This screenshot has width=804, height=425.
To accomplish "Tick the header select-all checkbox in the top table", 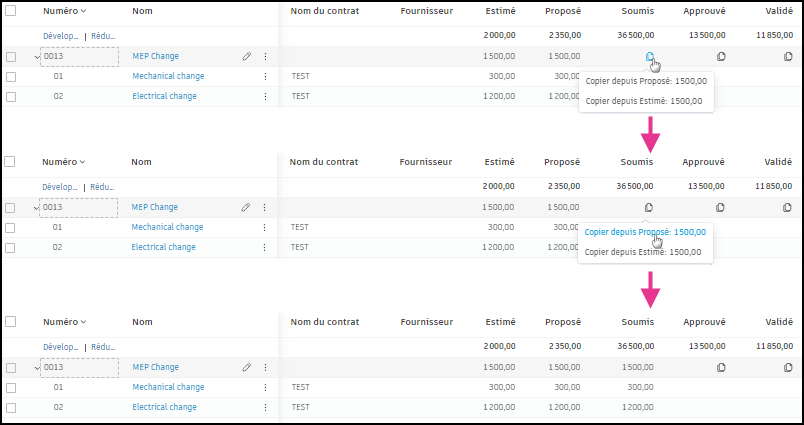I will click(11, 11).
